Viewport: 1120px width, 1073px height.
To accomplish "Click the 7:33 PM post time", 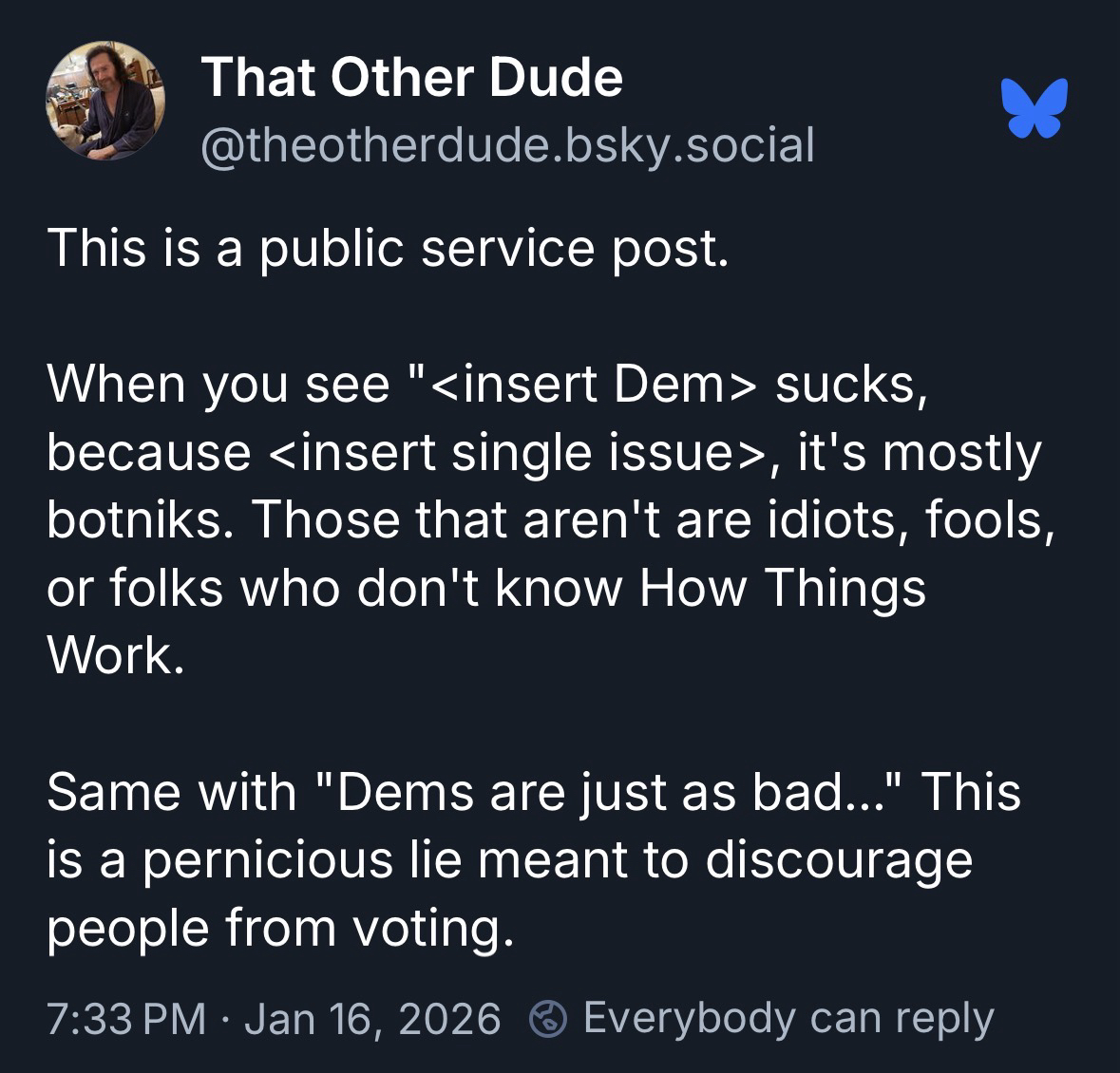I will coord(126,1019).
